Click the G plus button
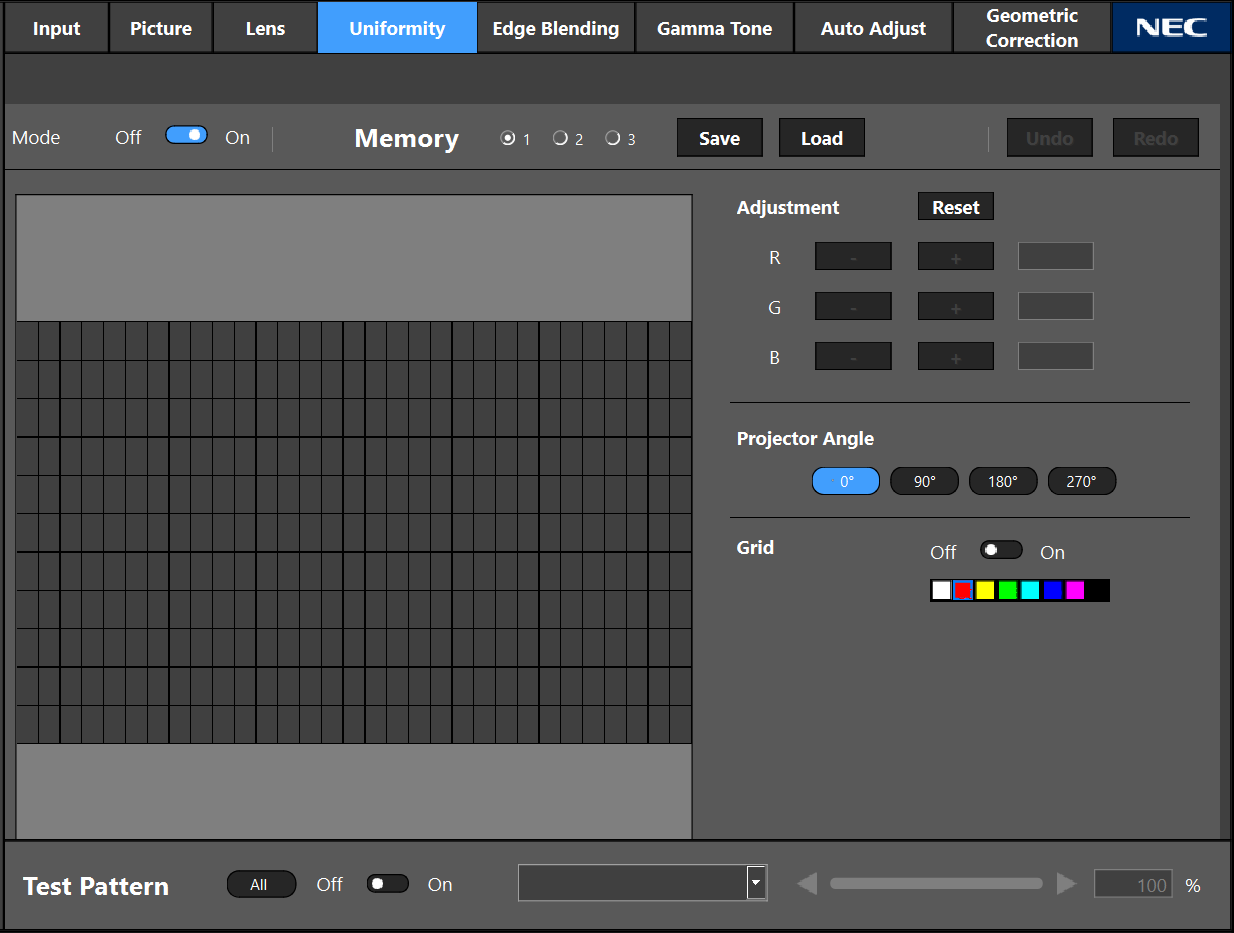Screen dimensions: 1234x933 tap(955, 307)
